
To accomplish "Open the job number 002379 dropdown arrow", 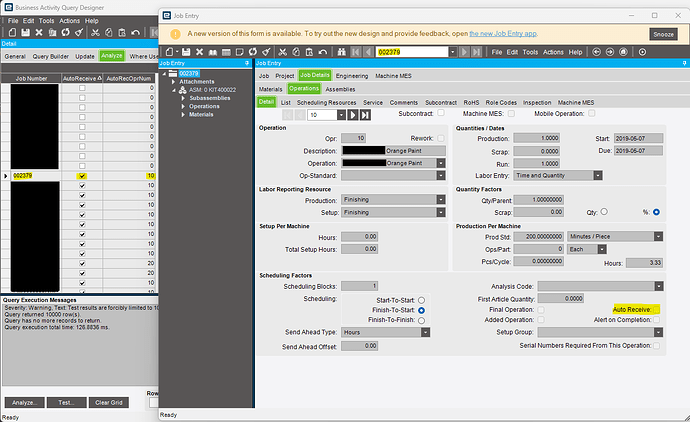I will pos(452,52).
